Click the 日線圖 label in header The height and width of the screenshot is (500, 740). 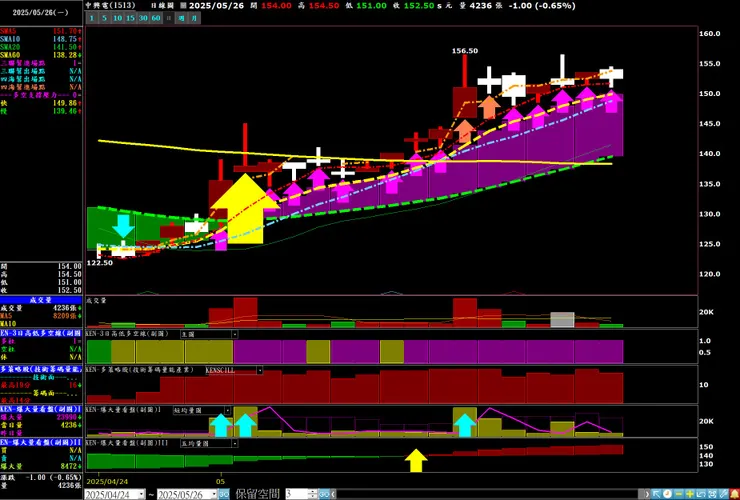[162, 6]
